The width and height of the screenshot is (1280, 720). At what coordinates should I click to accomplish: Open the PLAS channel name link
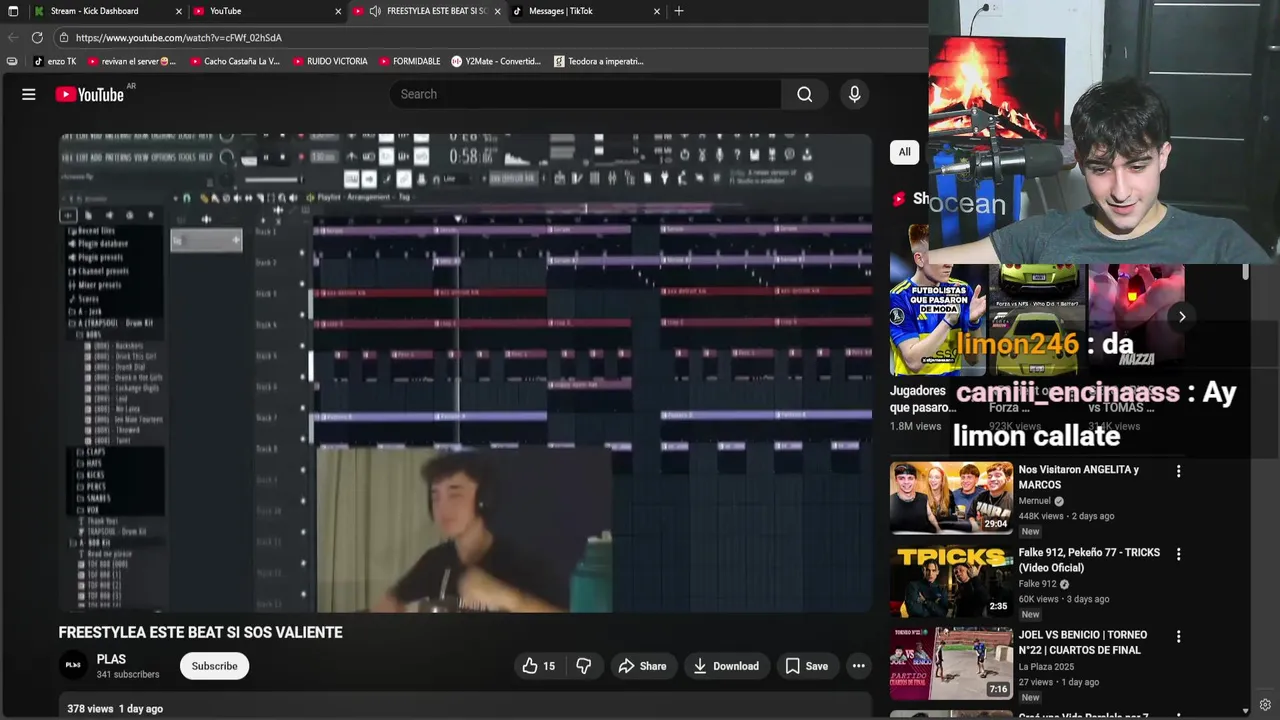tap(111, 659)
